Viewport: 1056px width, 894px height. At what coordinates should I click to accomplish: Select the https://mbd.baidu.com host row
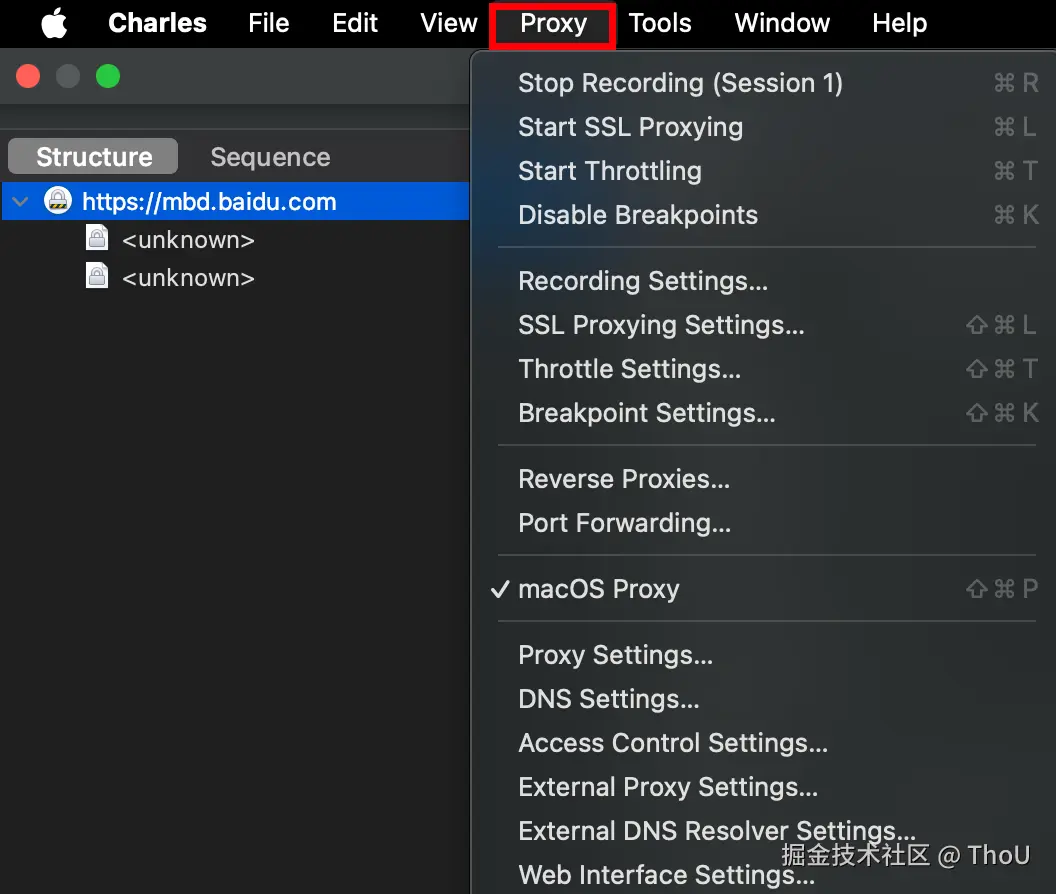pyautogui.click(x=236, y=201)
